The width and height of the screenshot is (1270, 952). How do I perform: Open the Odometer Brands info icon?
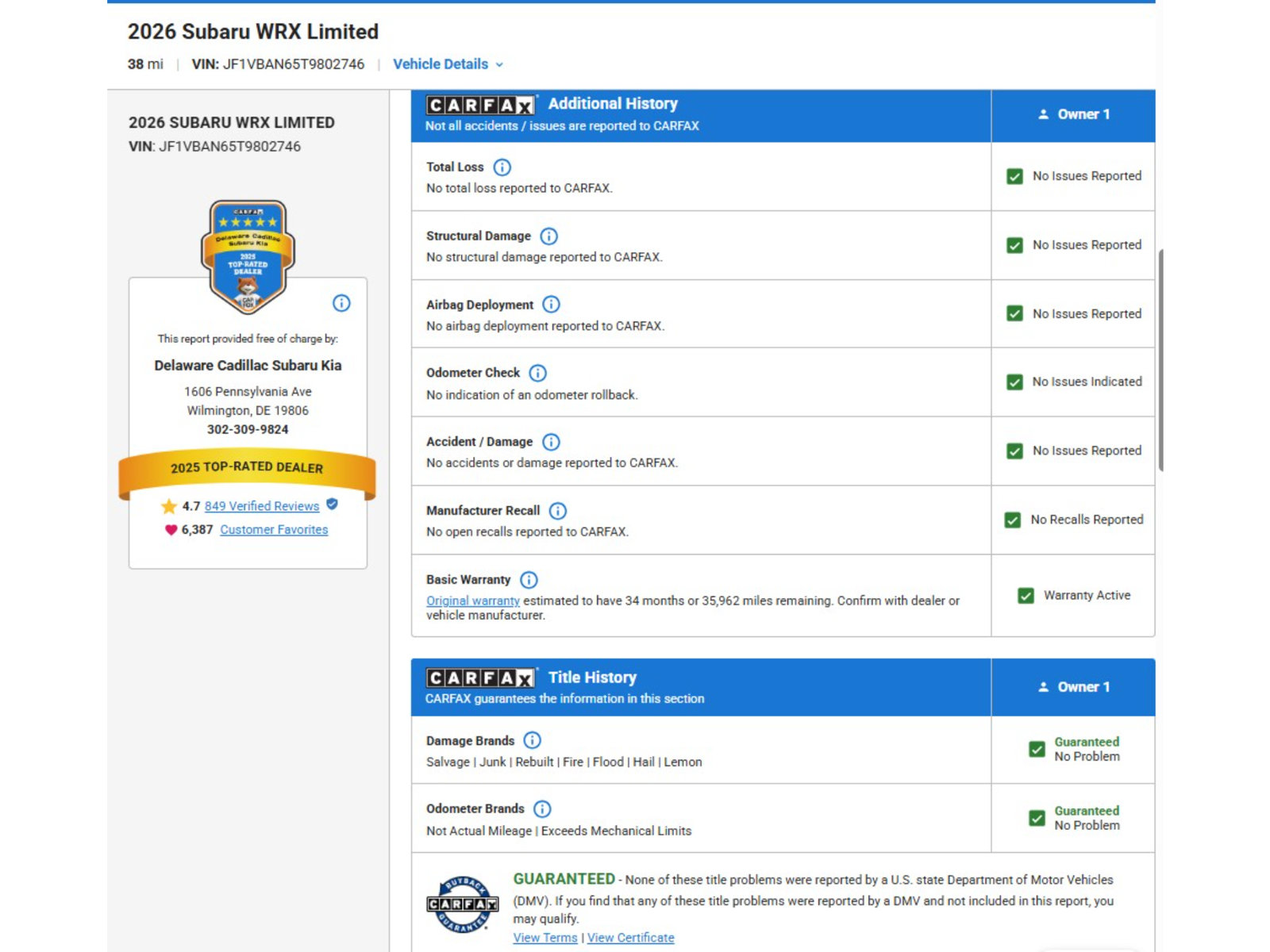click(543, 809)
